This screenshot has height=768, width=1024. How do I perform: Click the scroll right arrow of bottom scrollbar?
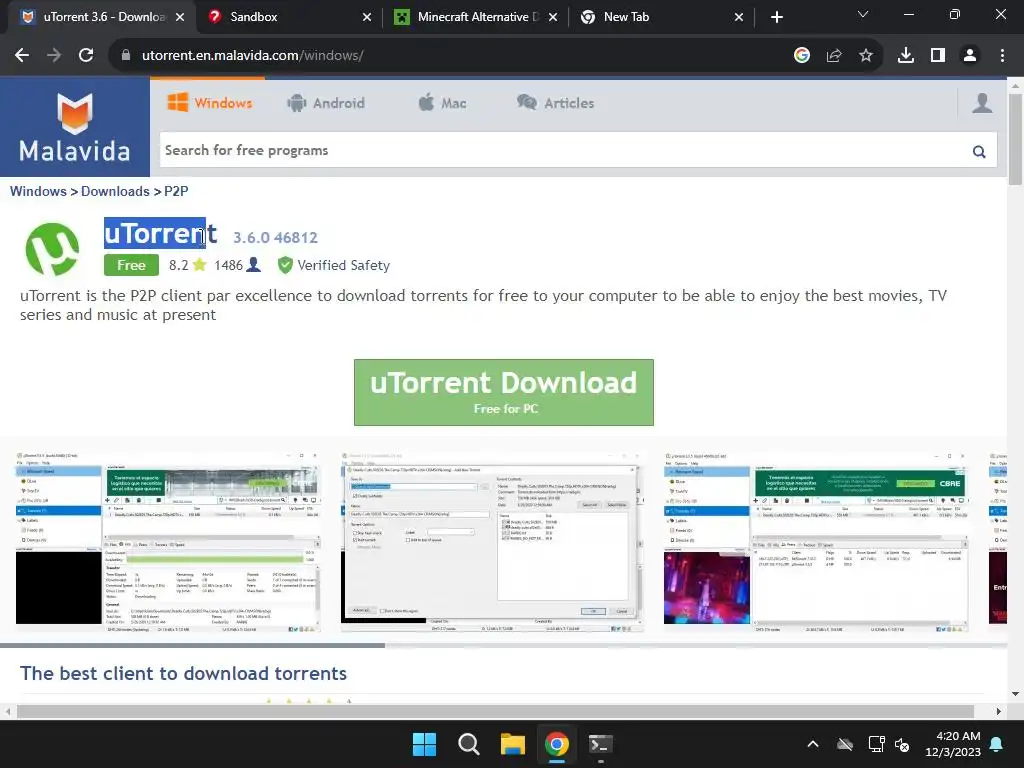point(998,711)
